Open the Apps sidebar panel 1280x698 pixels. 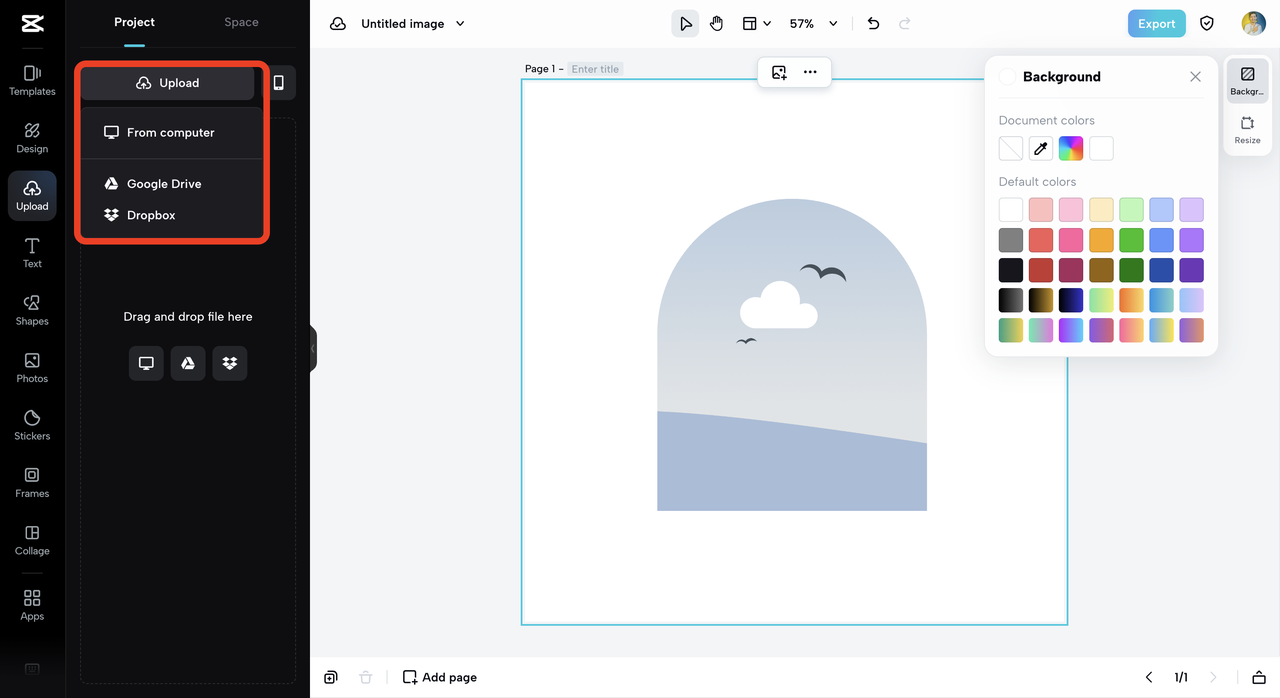pyautogui.click(x=32, y=605)
